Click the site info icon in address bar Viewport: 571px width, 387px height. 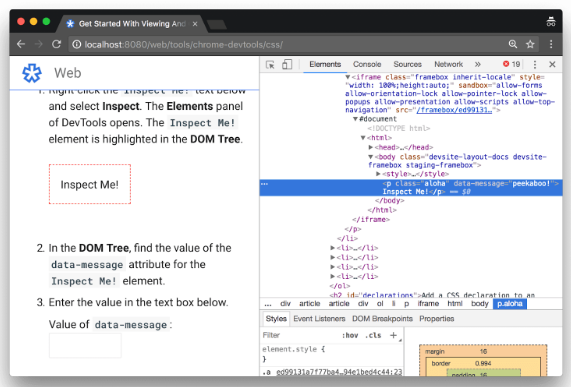(76, 44)
